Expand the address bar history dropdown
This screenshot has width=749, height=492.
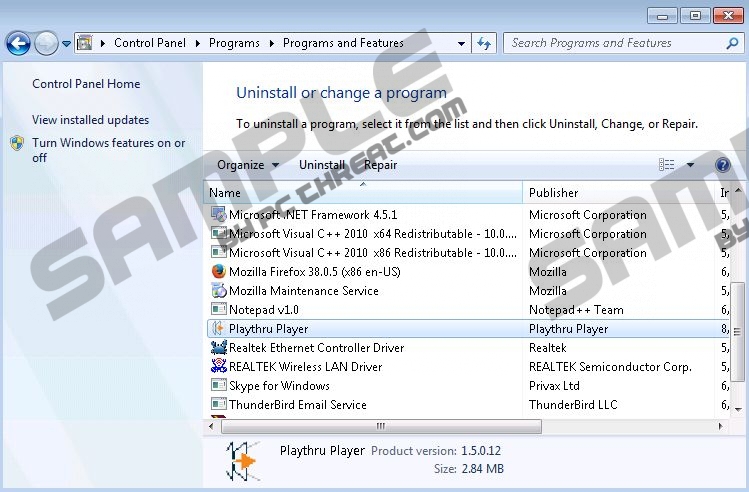coord(461,43)
